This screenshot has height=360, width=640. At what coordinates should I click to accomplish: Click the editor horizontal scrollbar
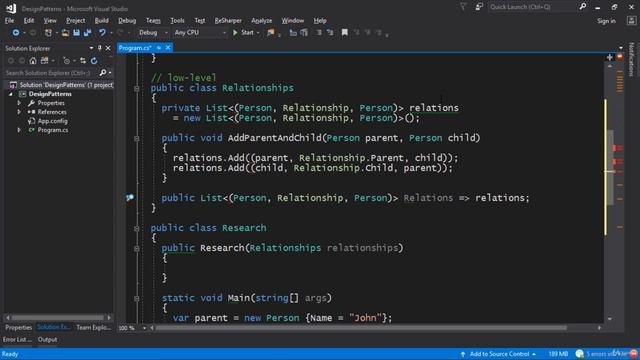click(x=361, y=328)
